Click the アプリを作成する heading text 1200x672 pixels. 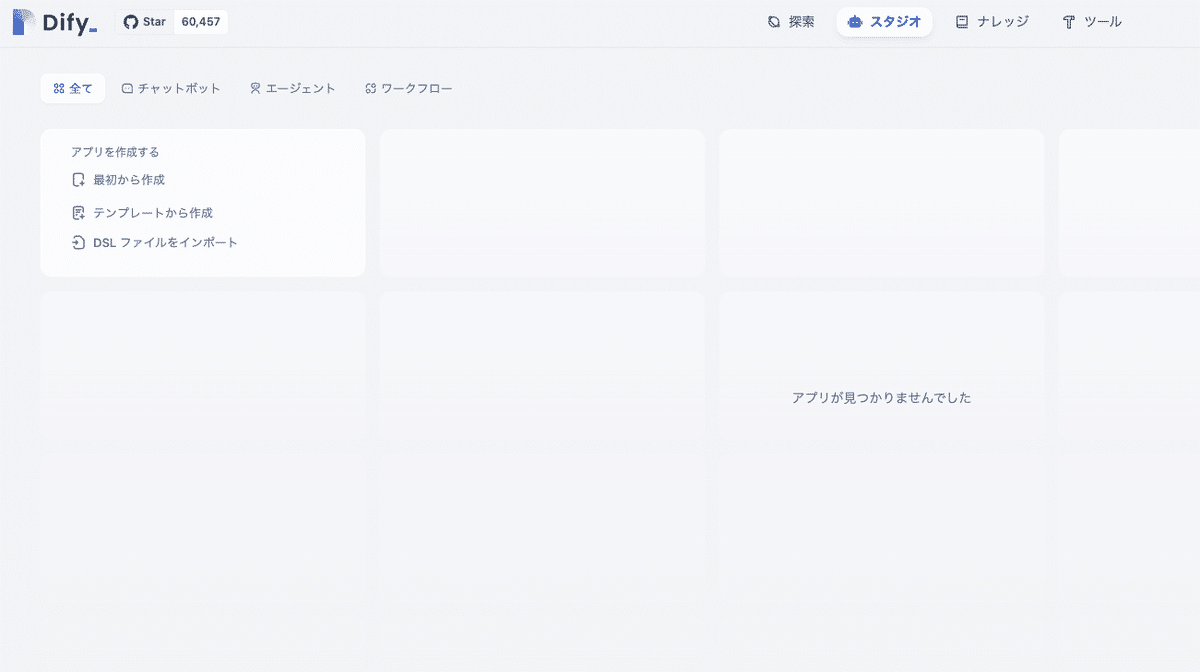[x=115, y=152]
